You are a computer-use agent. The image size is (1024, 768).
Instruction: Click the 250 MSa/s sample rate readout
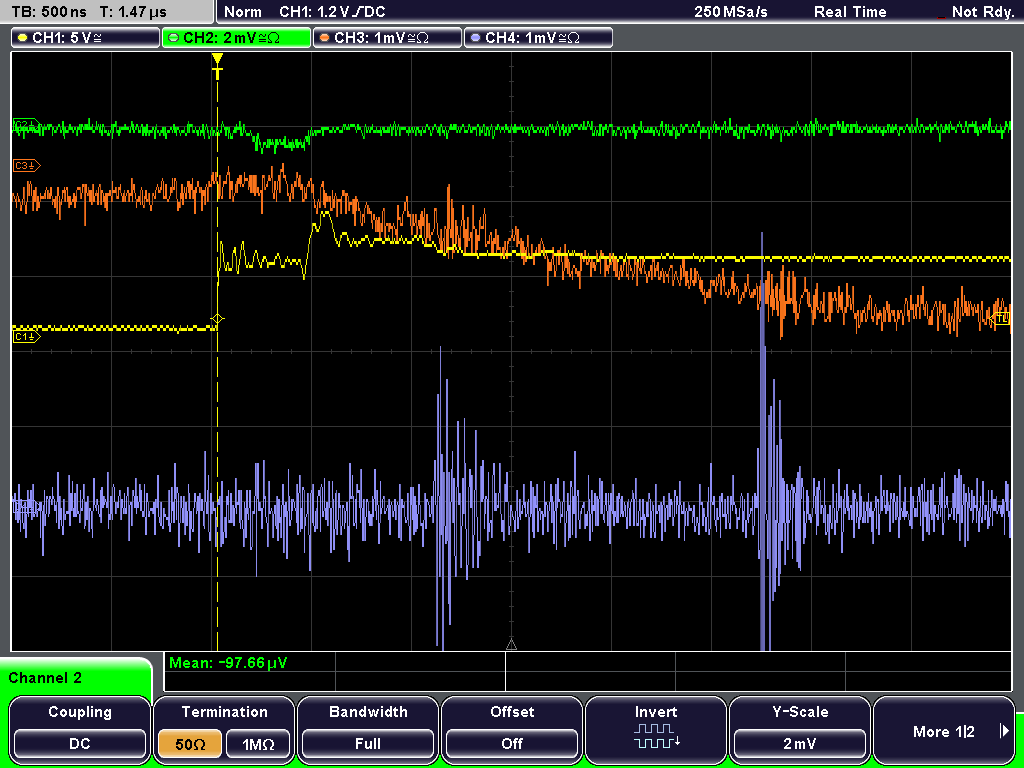tap(731, 12)
